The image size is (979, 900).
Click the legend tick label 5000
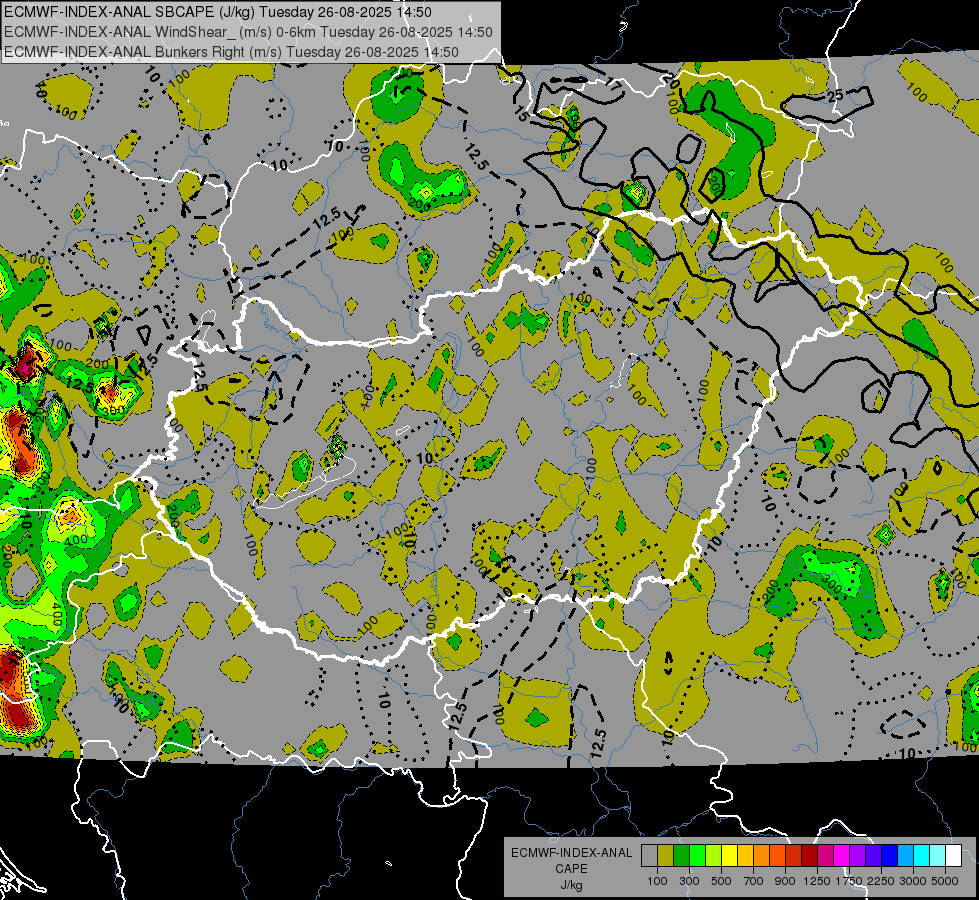[x=945, y=881]
